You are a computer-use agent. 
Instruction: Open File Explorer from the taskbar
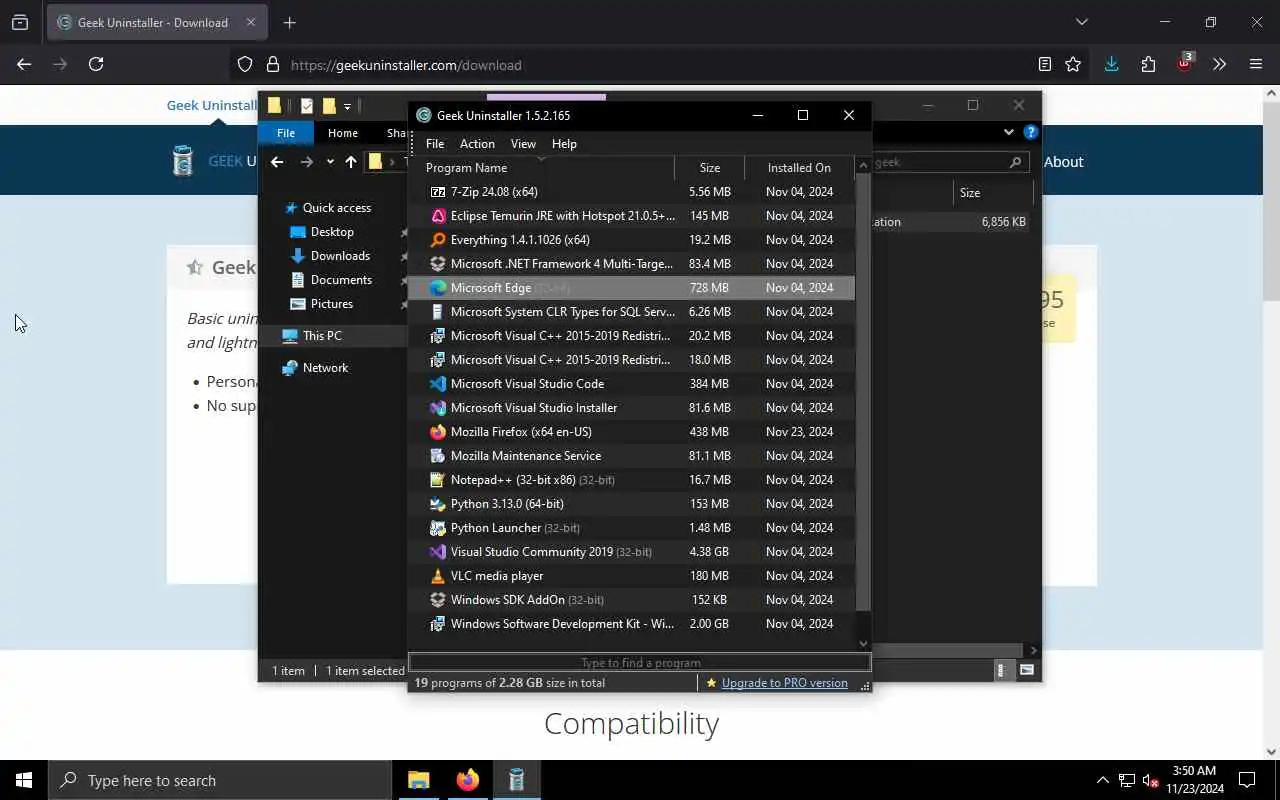tap(418, 780)
